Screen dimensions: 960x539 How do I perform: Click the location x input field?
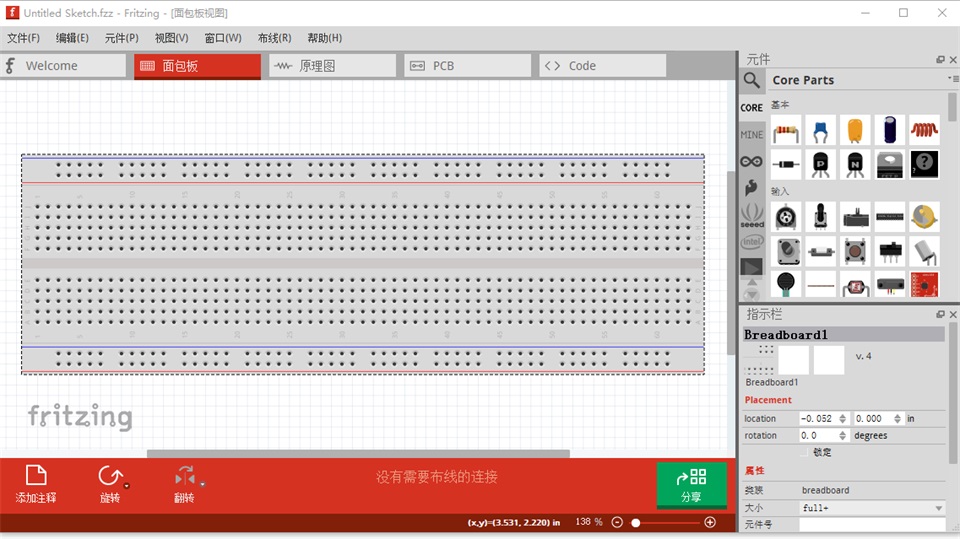[x=818, y=418]
